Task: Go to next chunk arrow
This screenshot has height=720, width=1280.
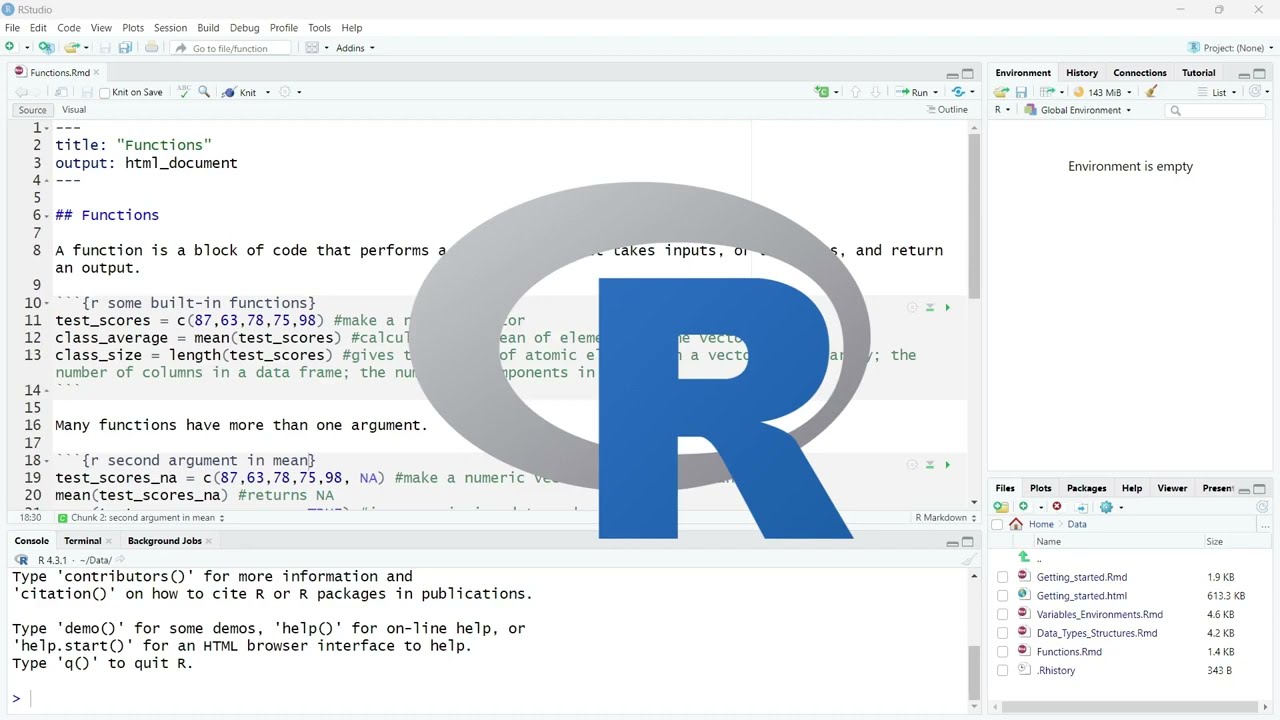Action: point(875,92)
